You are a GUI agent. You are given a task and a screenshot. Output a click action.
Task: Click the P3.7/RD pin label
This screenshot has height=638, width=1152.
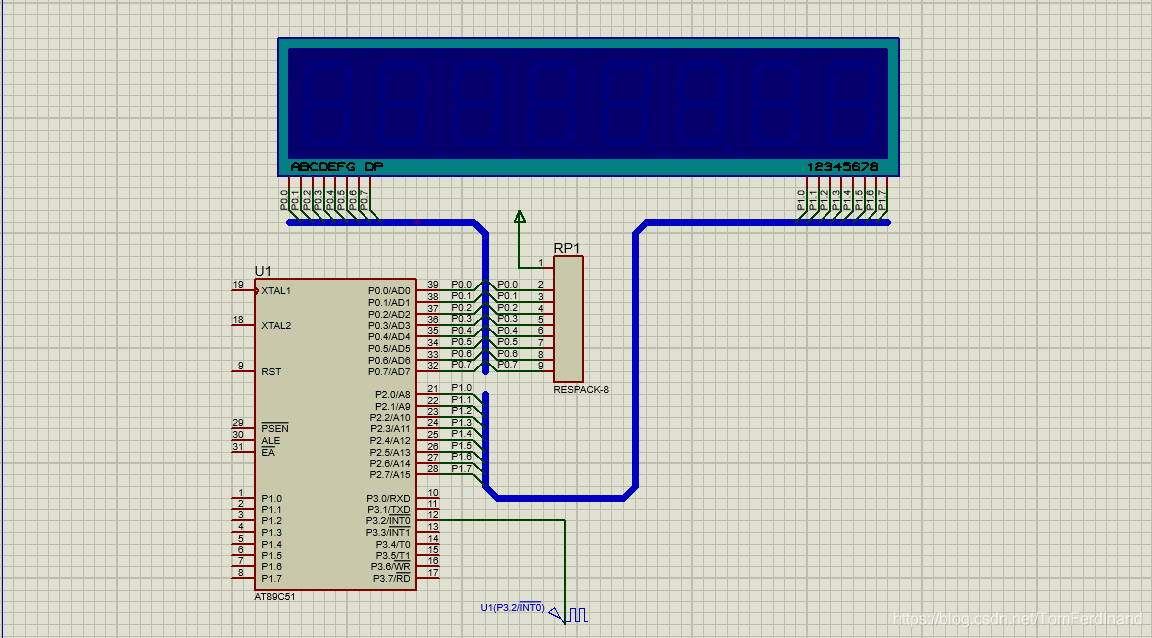tap(392, 578)
